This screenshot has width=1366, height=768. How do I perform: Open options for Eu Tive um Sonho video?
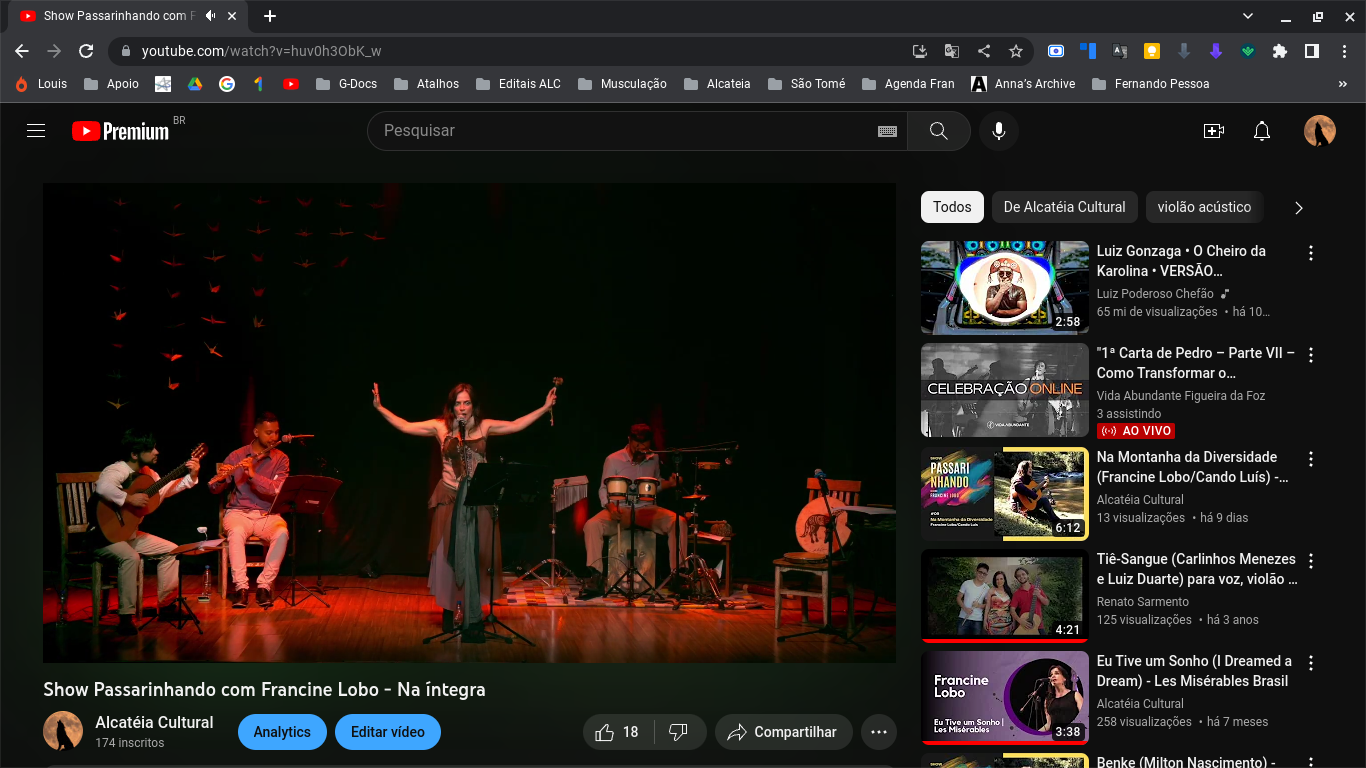tap(1311, 663)
